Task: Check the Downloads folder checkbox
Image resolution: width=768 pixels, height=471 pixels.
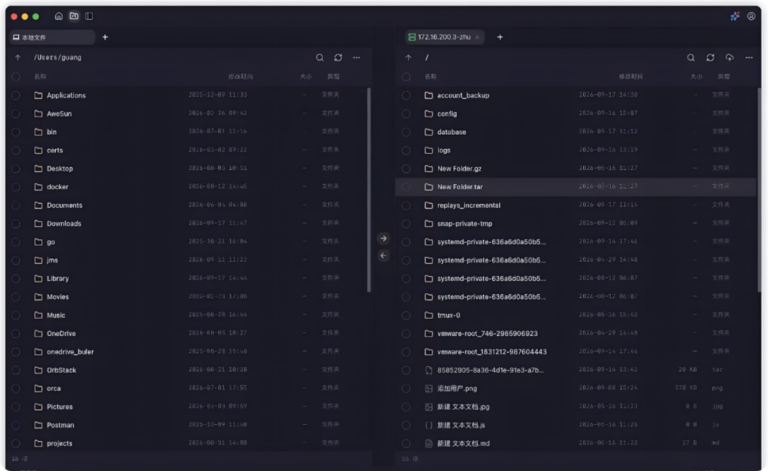Action: (x=16, y=224)
